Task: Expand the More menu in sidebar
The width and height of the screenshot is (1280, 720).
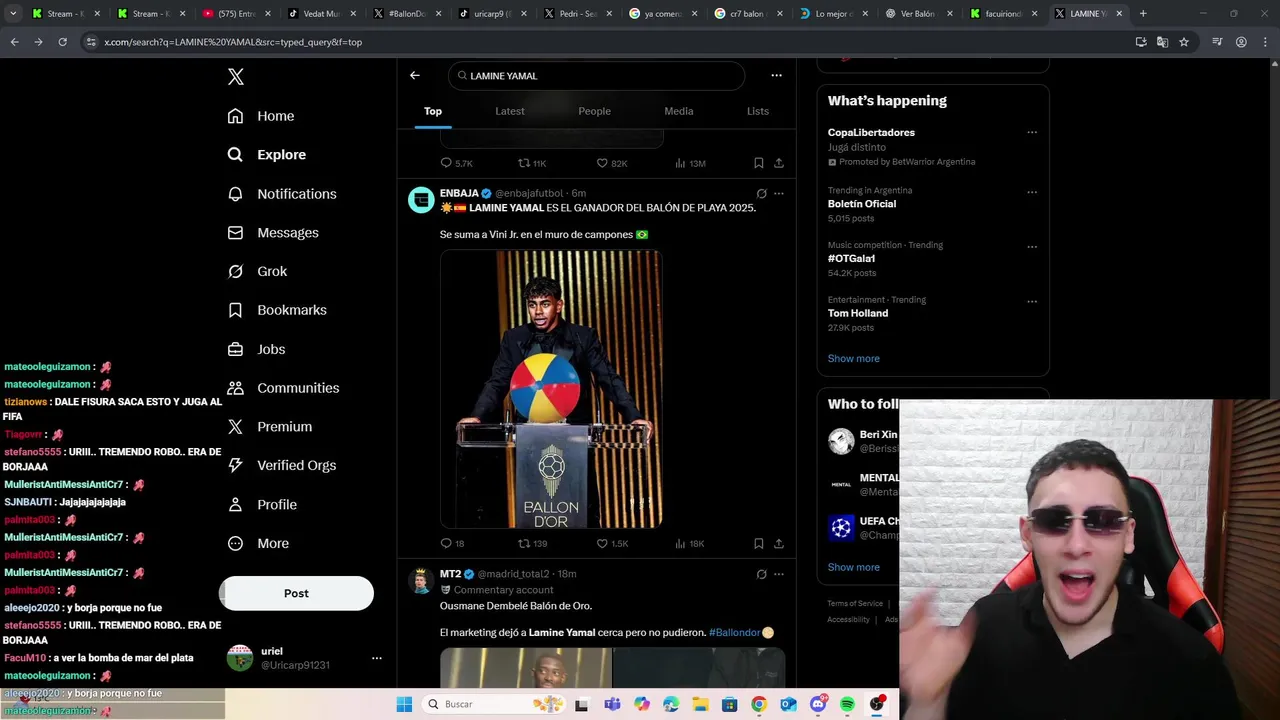Action: tap(258, 543)
